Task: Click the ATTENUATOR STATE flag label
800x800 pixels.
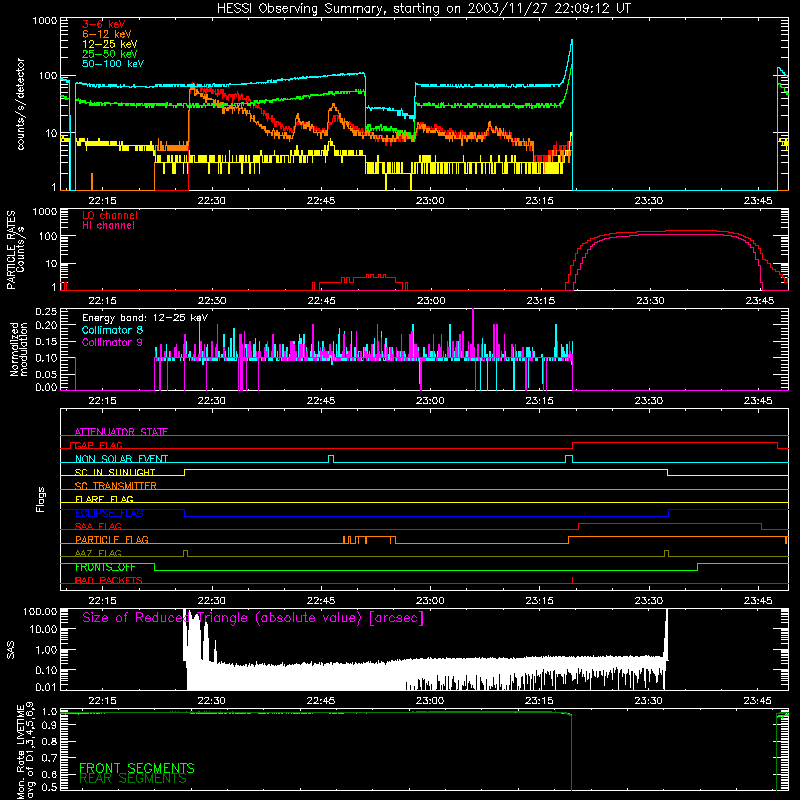Action: [121, 432]
